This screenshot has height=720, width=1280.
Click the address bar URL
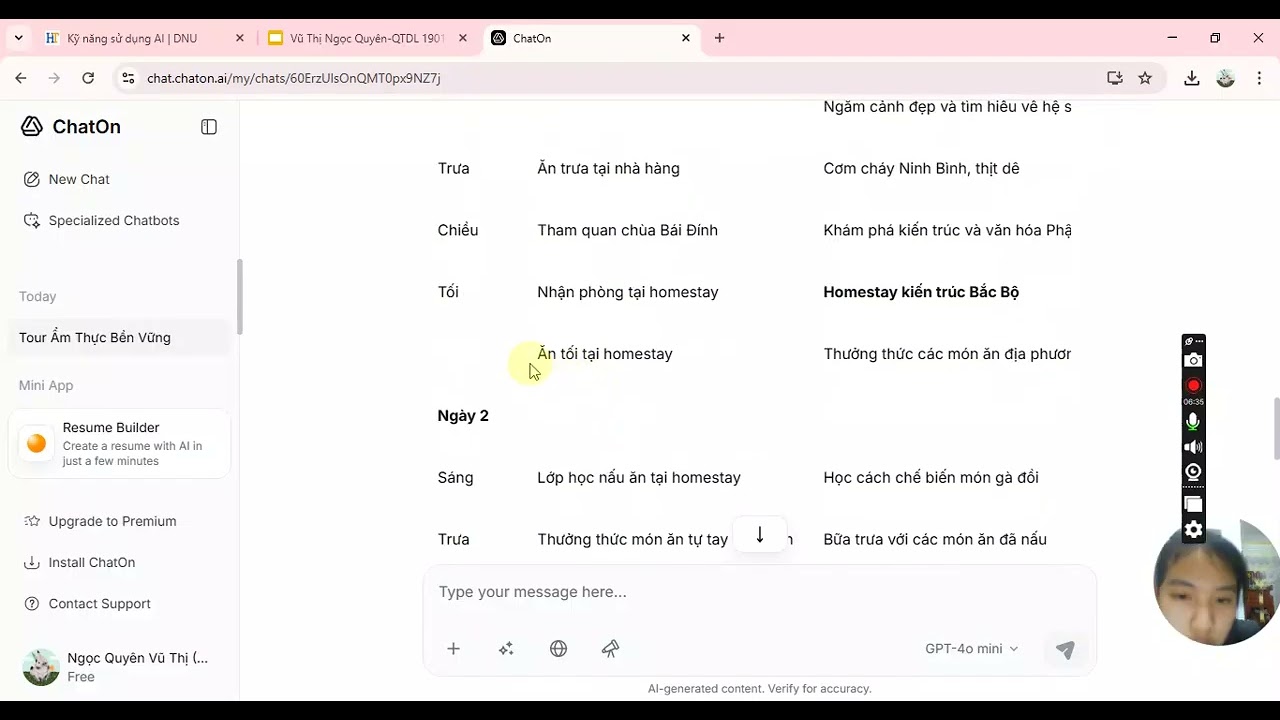[293, 78]
